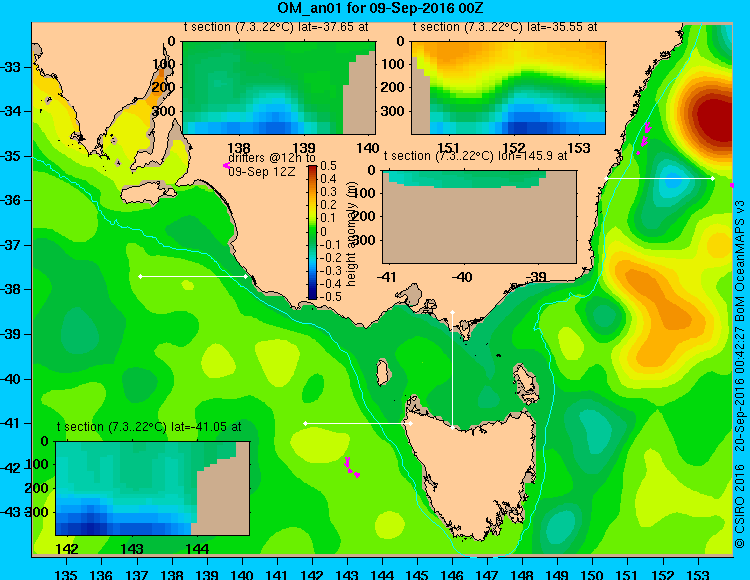Click the white section line at latitude -35.55
The width and height of the screenshot is (750, 580).
(659, 178)
